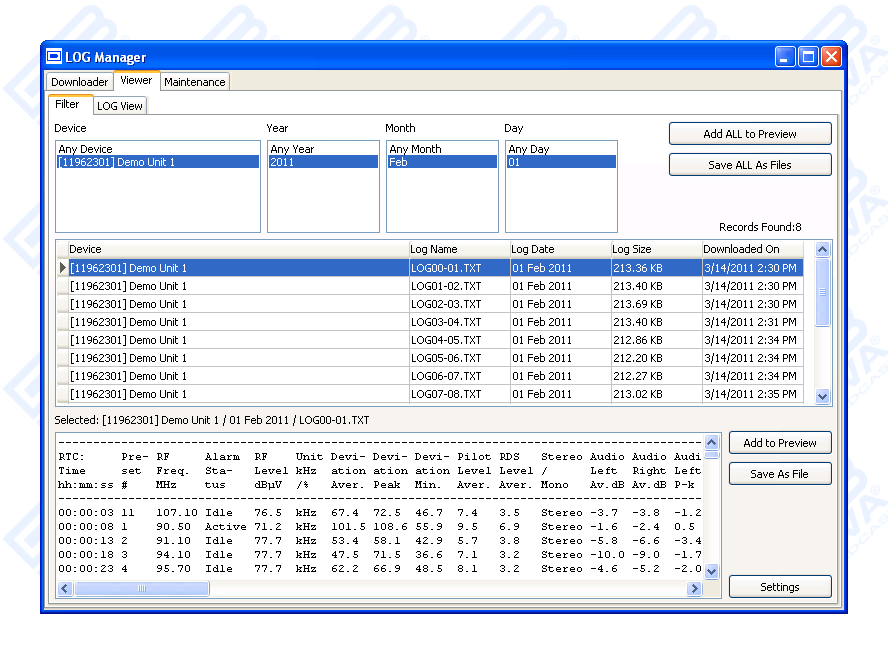The image size is (888, 654).
Task: Select the LOG03-04.TXT log row
Action: (445, 322)
